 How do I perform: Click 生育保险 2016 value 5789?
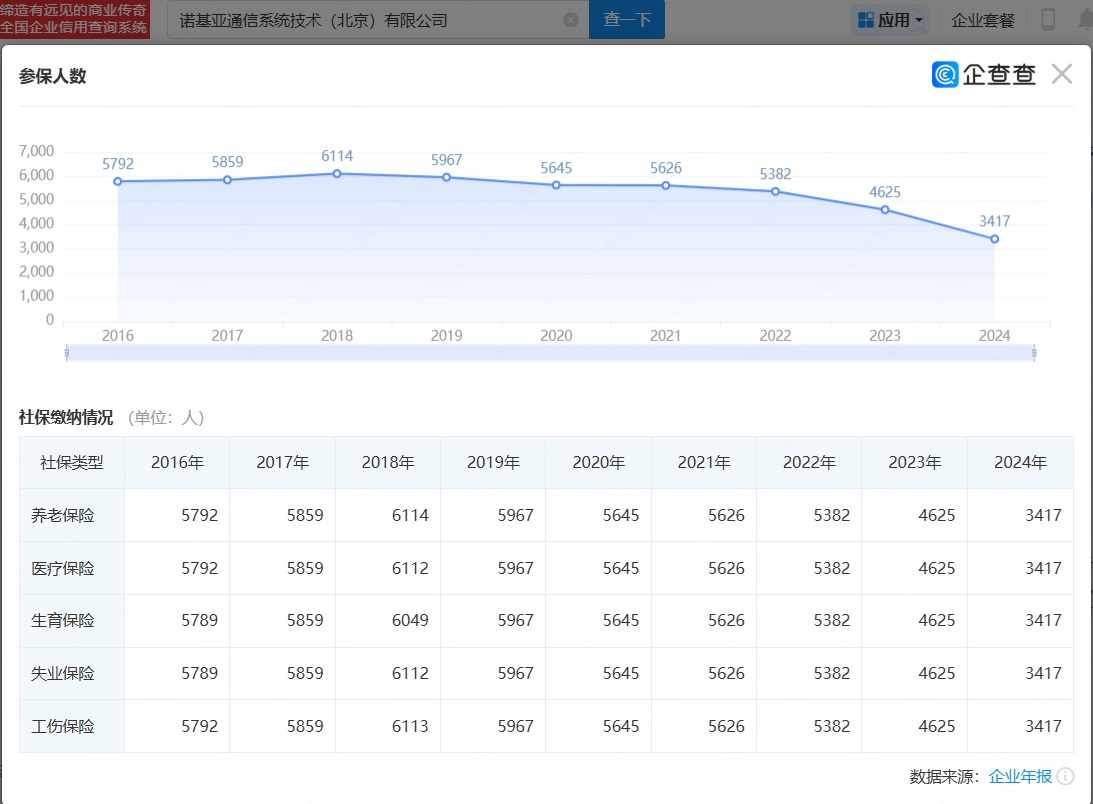[199, 620]
